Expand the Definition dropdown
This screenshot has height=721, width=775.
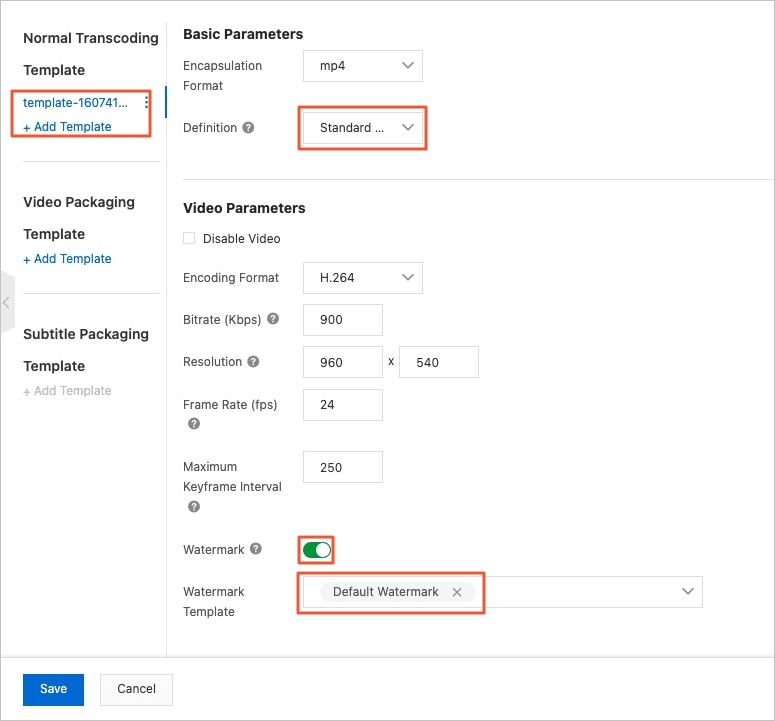pos(363,128)
